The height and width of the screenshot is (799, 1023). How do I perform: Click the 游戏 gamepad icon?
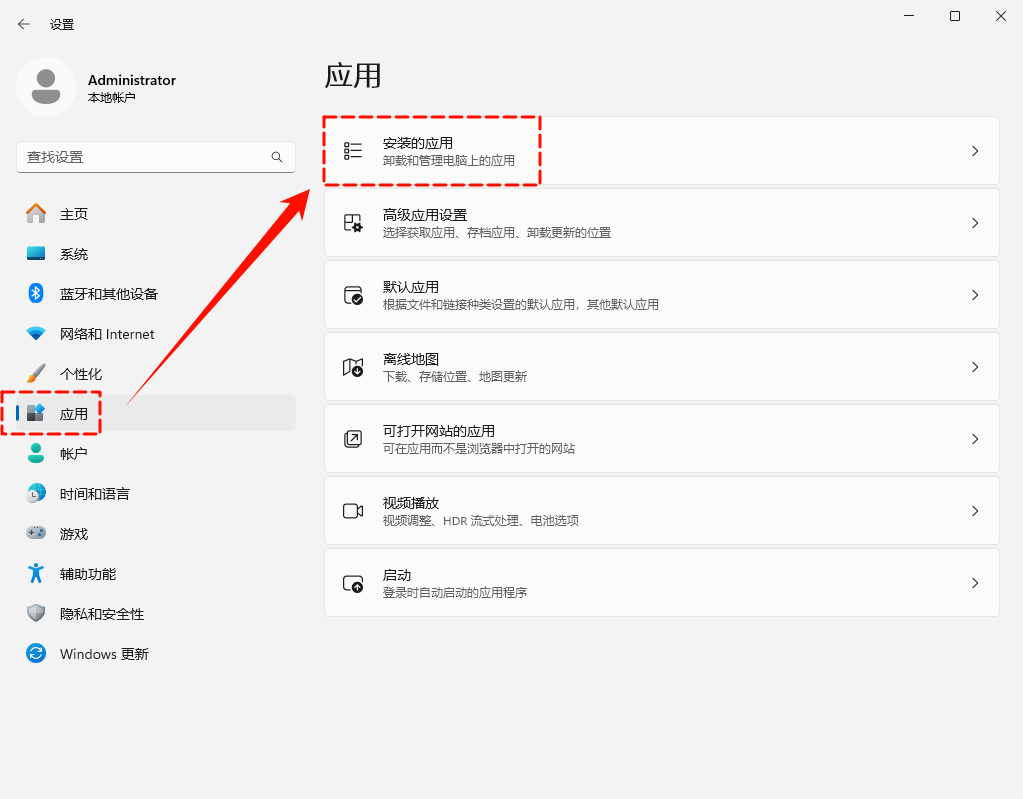click(x=36, y=533)
